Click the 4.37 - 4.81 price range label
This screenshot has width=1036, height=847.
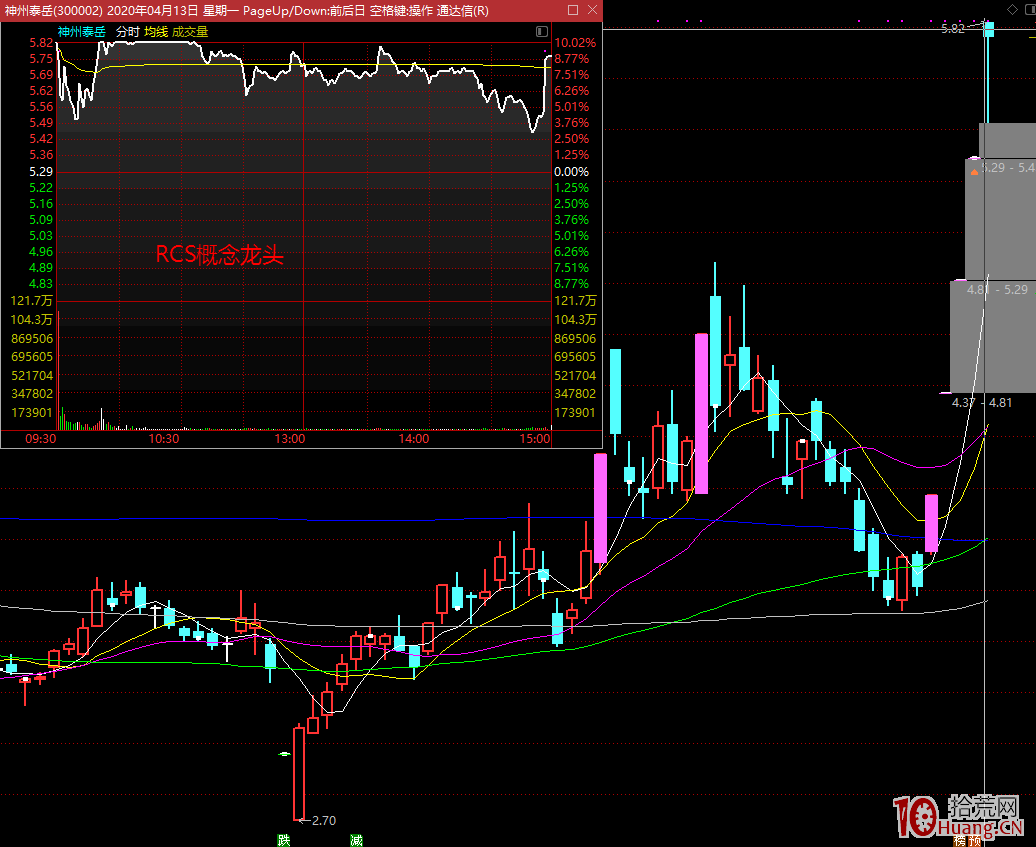point(982,402)
